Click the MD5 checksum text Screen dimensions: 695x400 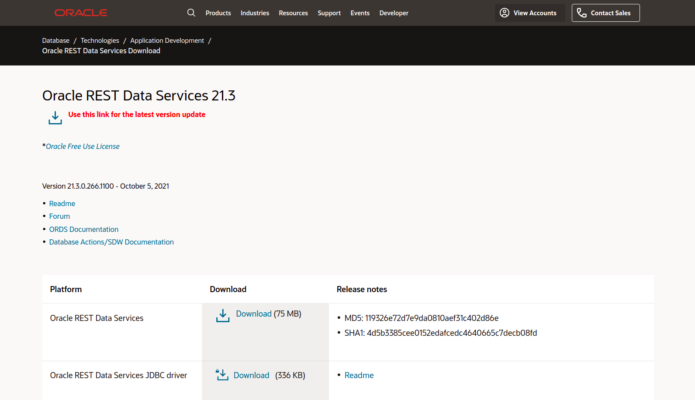[422, 318]
